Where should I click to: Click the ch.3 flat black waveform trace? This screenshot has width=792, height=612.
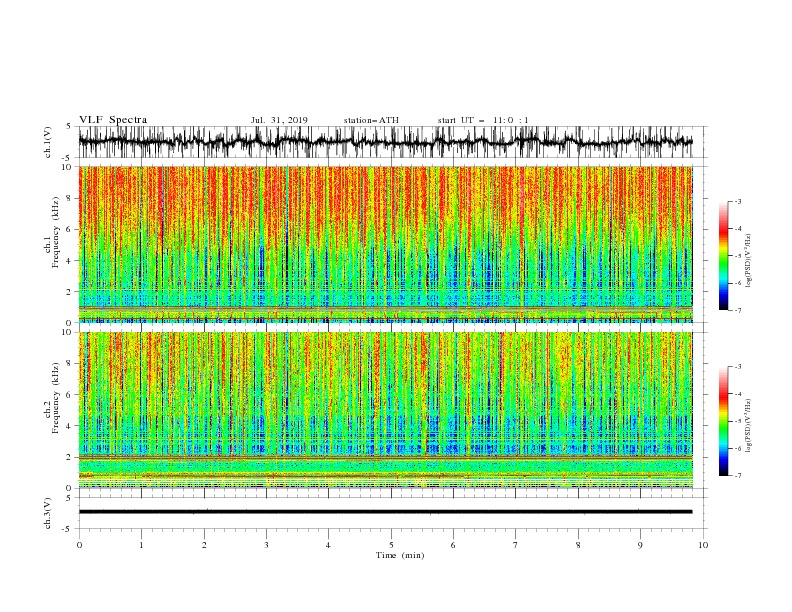click(385, 512)
